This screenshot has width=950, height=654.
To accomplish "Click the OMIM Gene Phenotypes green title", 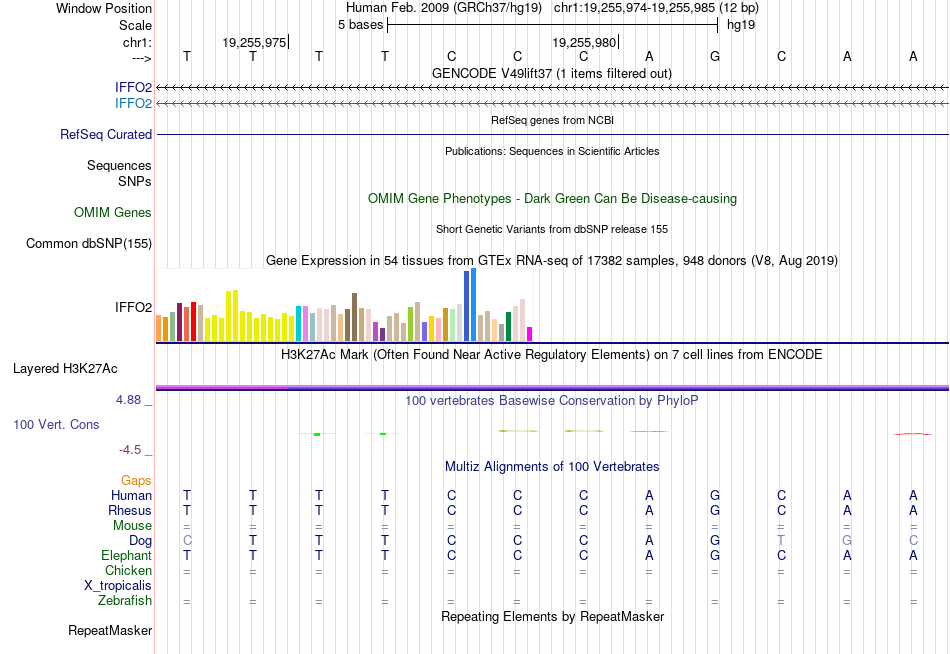I will [553, 199].
